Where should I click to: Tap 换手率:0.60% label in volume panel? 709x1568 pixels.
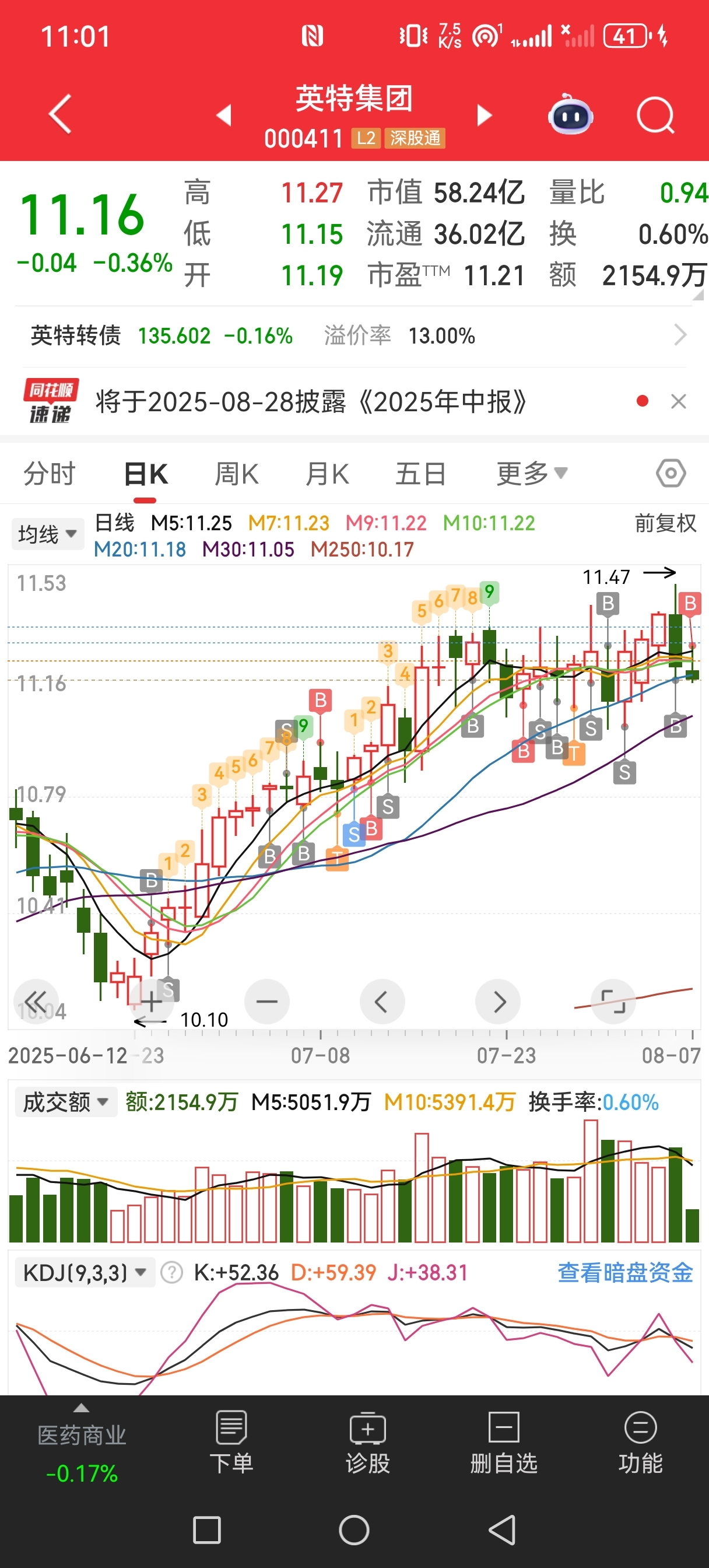(x=594, y=1102)
